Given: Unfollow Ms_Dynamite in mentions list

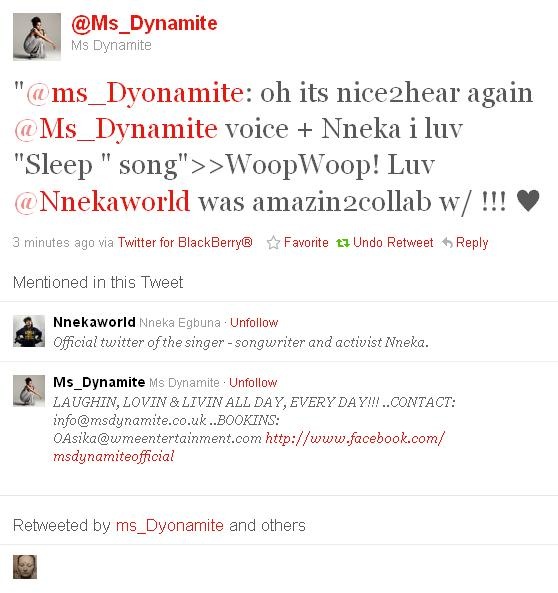Looking at the screenshot, I should 253,382.
